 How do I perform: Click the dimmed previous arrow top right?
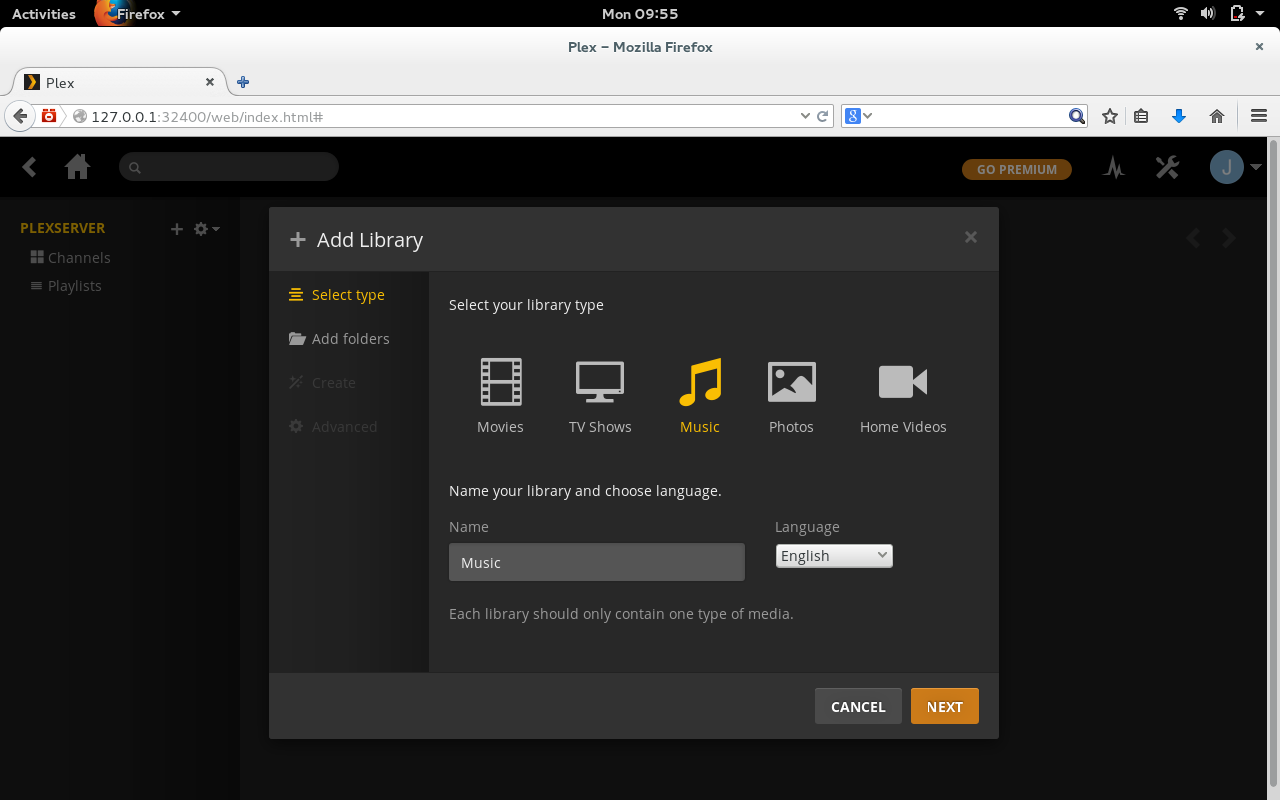(1192, 238)
